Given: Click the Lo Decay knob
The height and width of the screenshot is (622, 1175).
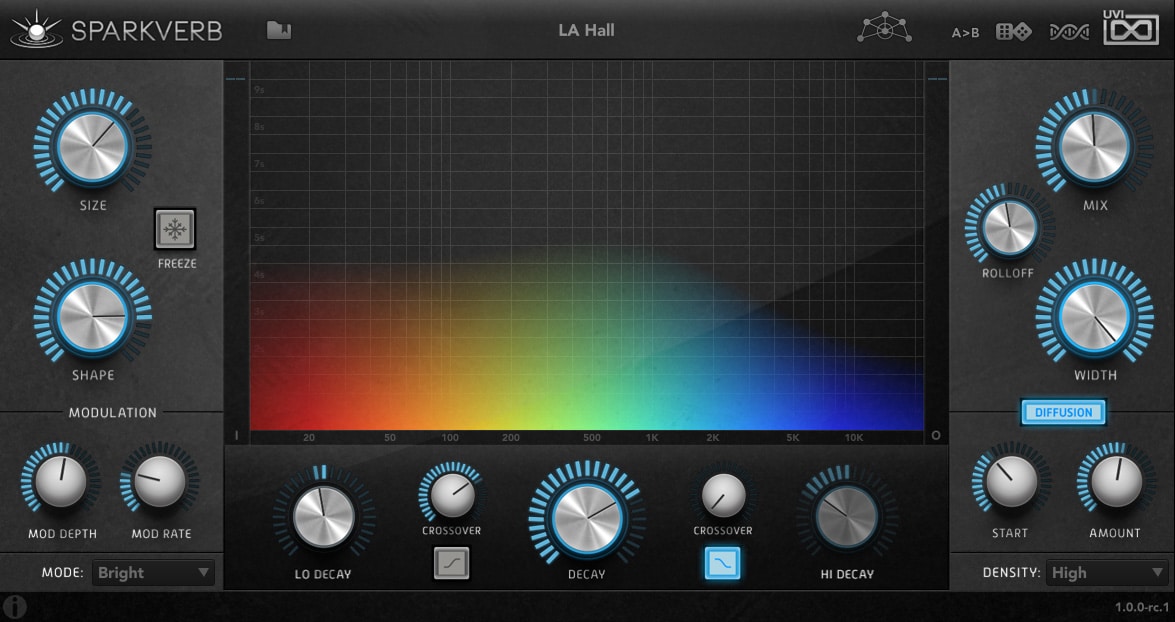Looking at the screenshot, I should click(x=323, y=516).
